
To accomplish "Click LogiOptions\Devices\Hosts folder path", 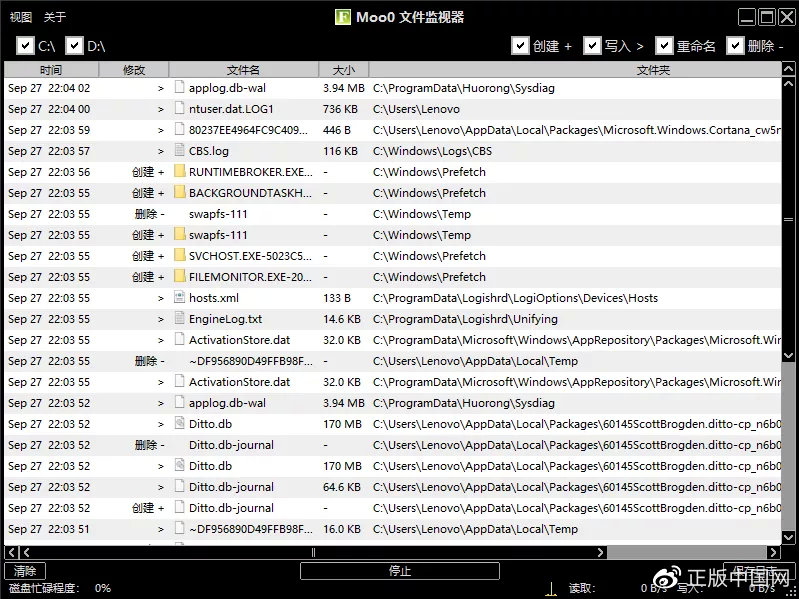I will (x=515, y=298).
